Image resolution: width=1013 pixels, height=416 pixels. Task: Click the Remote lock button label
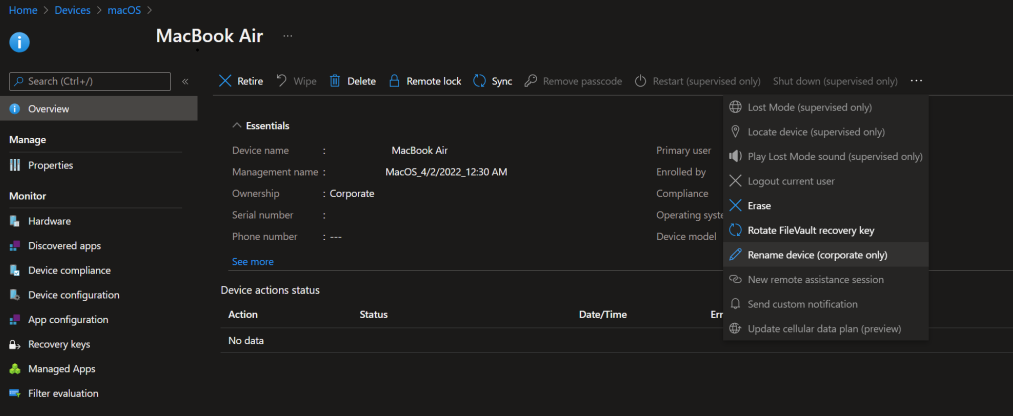pos(433,81)
